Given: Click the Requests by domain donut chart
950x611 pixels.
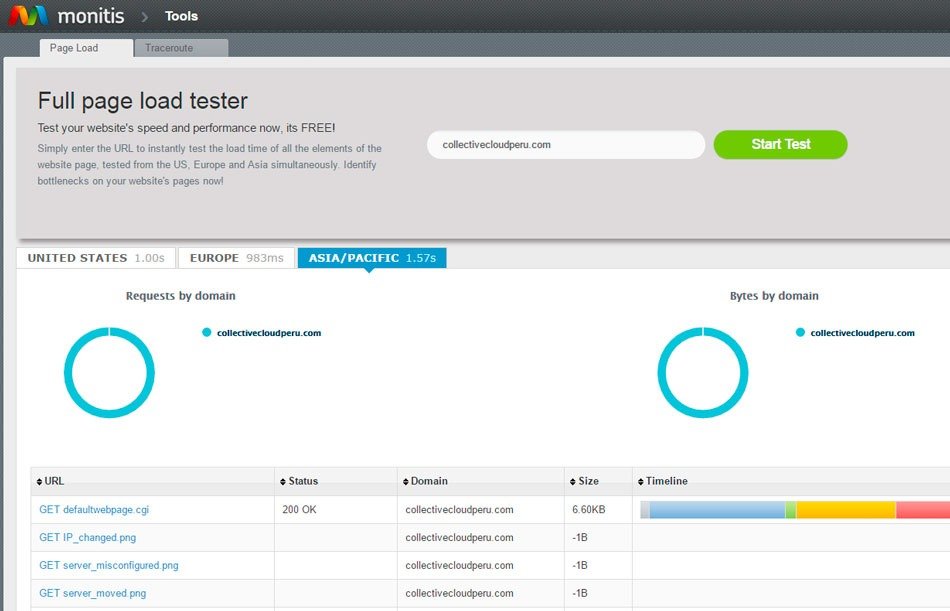Looking at the screenshot, I should [109, 372].
